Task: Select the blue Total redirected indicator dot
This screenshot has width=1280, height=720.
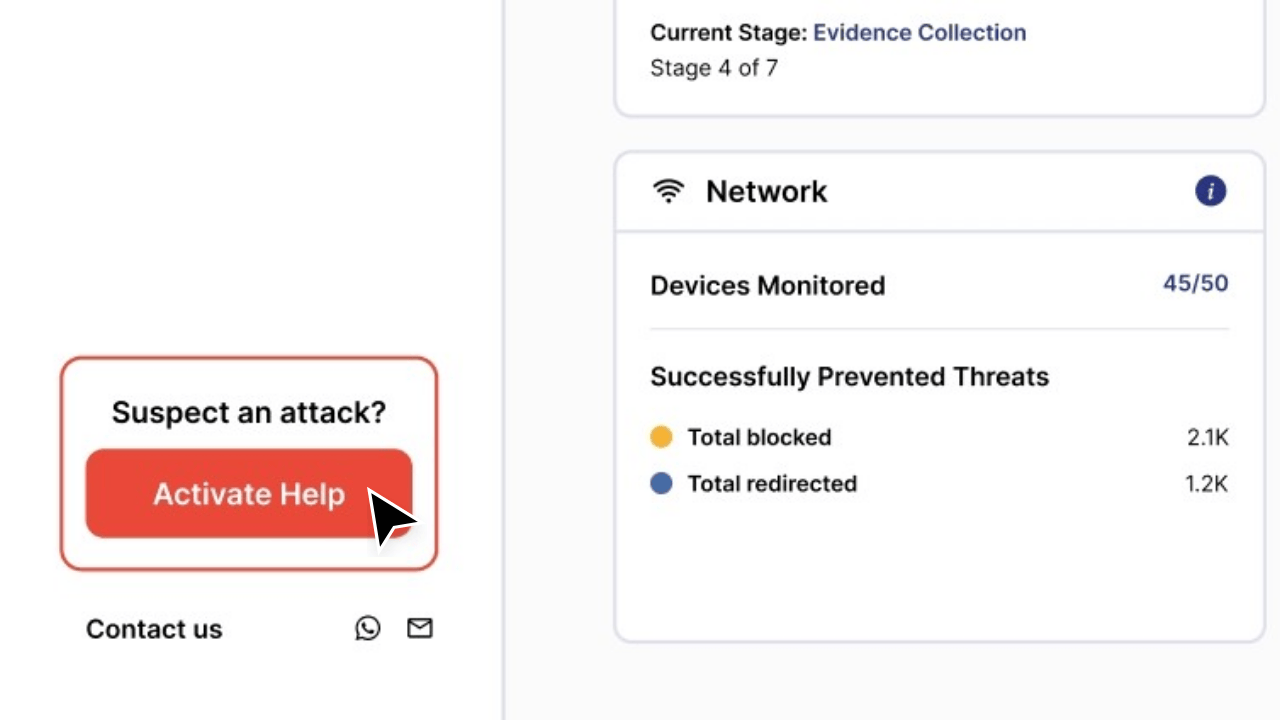Action: pyautogui.click(x=661, y=483)
